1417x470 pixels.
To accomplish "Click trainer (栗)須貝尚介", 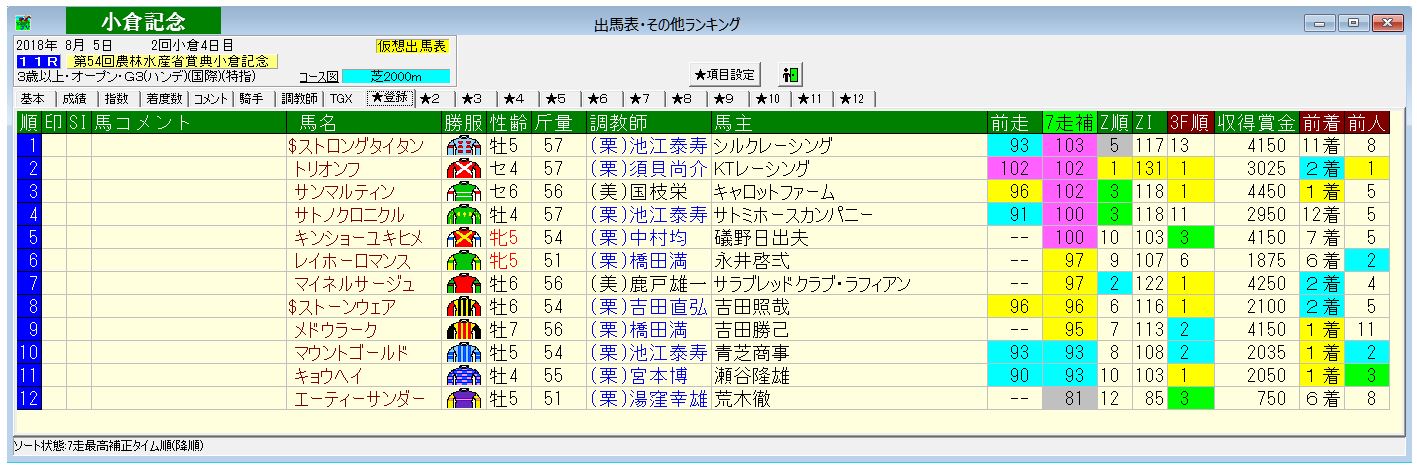I will click(648, 168).
